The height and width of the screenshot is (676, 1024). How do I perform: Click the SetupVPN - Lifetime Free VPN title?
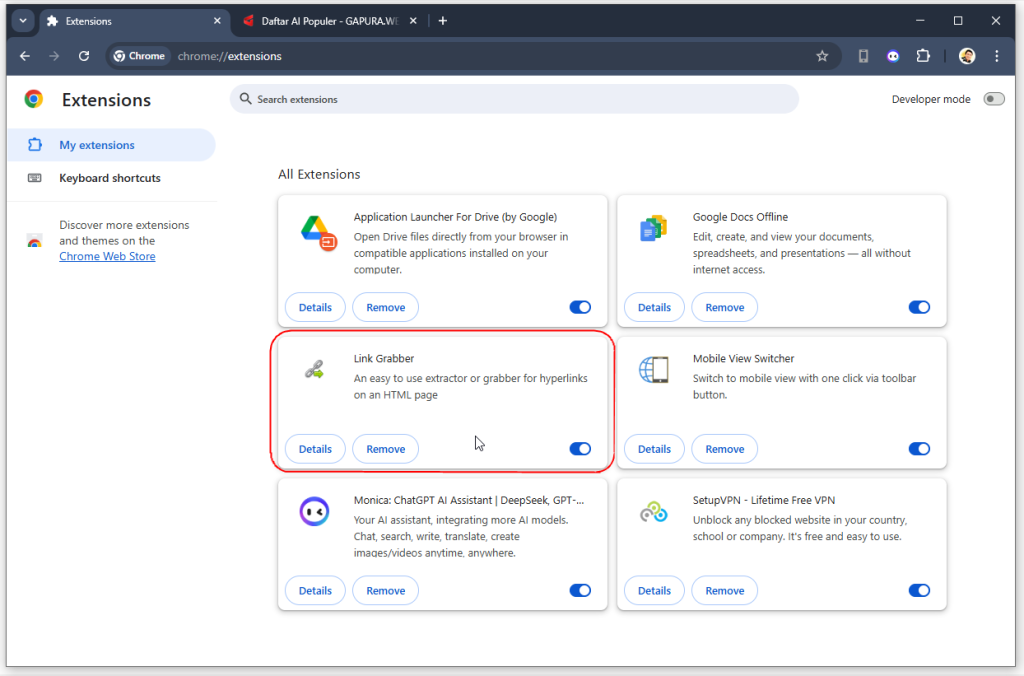763,500
